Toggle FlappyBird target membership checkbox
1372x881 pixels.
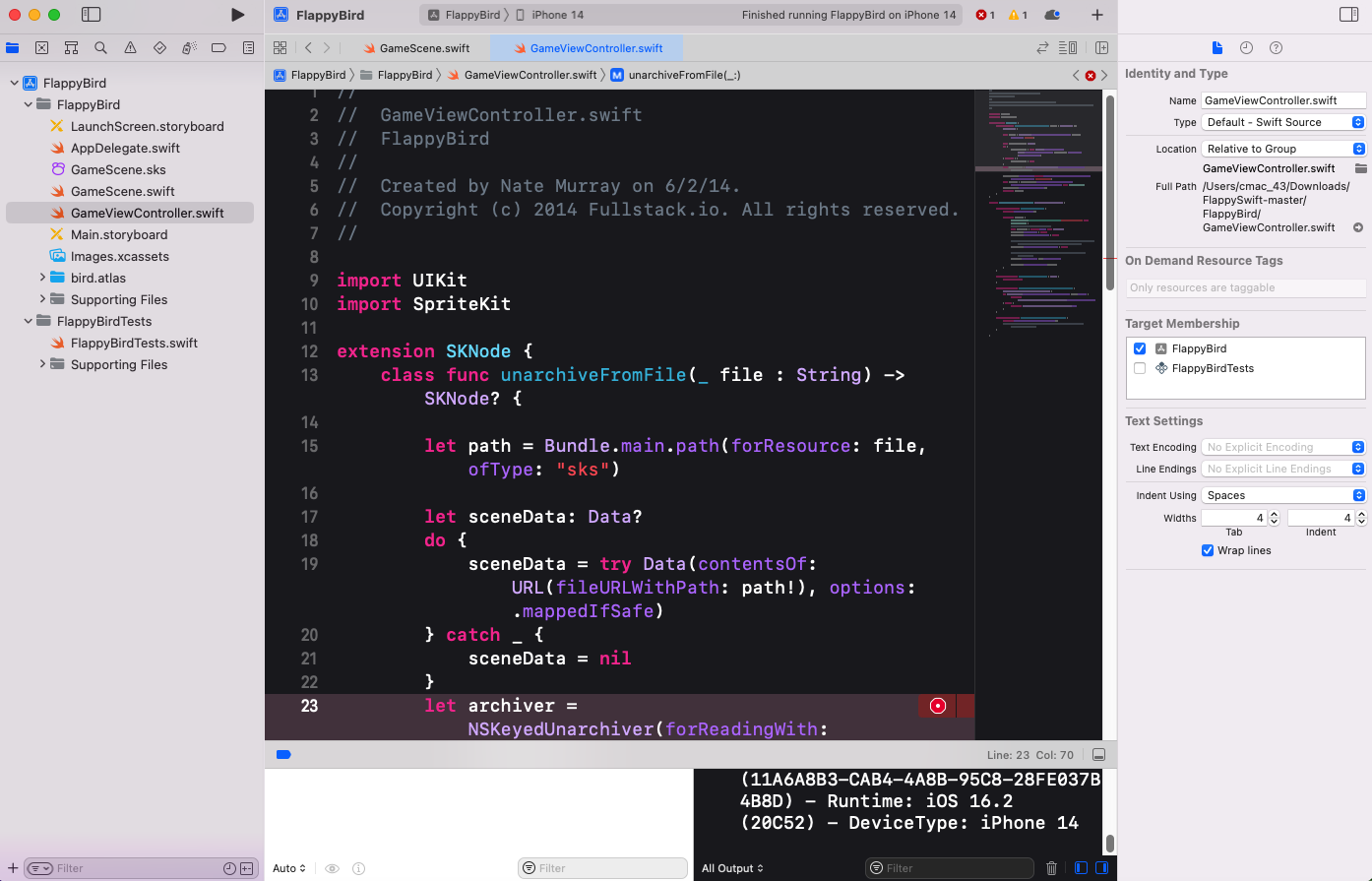(x=1140, y=348)
